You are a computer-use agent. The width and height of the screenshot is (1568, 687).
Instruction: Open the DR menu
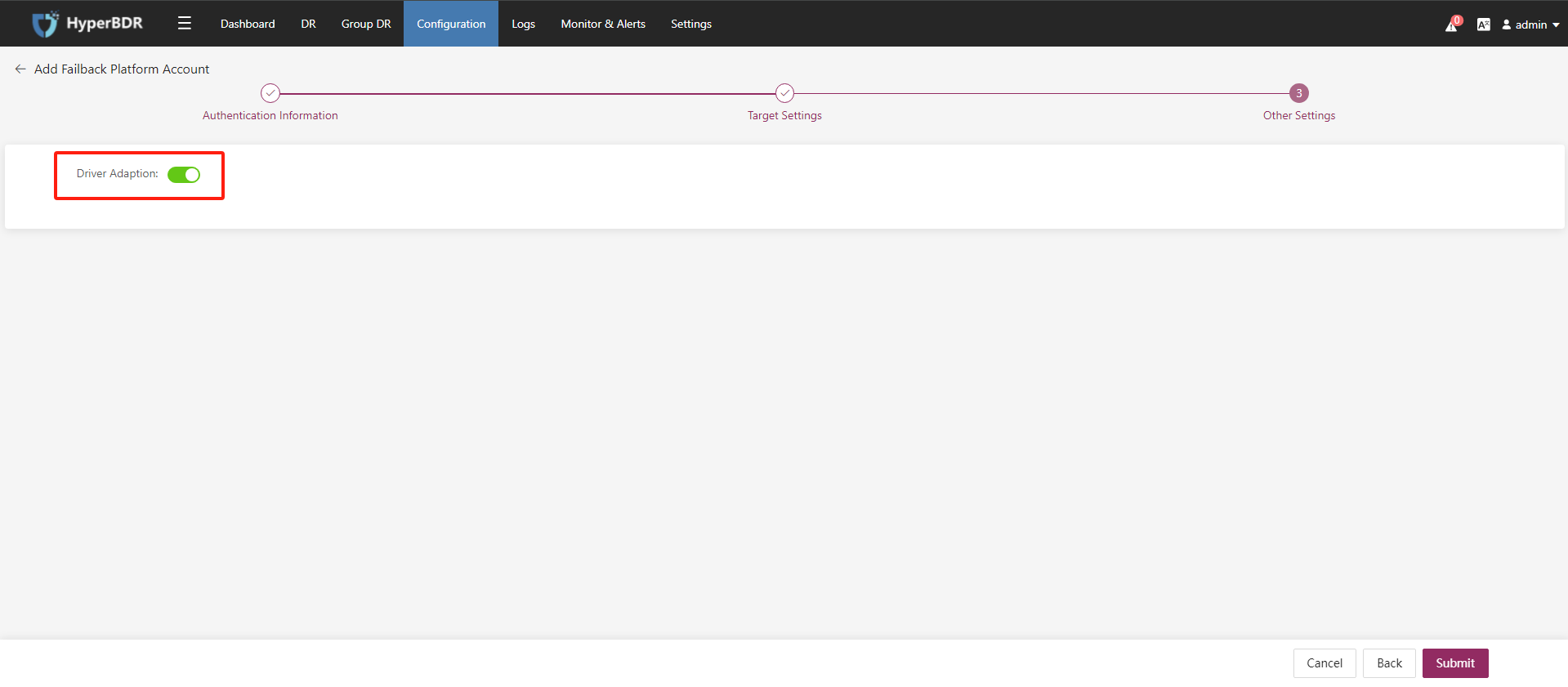point(308,24)
